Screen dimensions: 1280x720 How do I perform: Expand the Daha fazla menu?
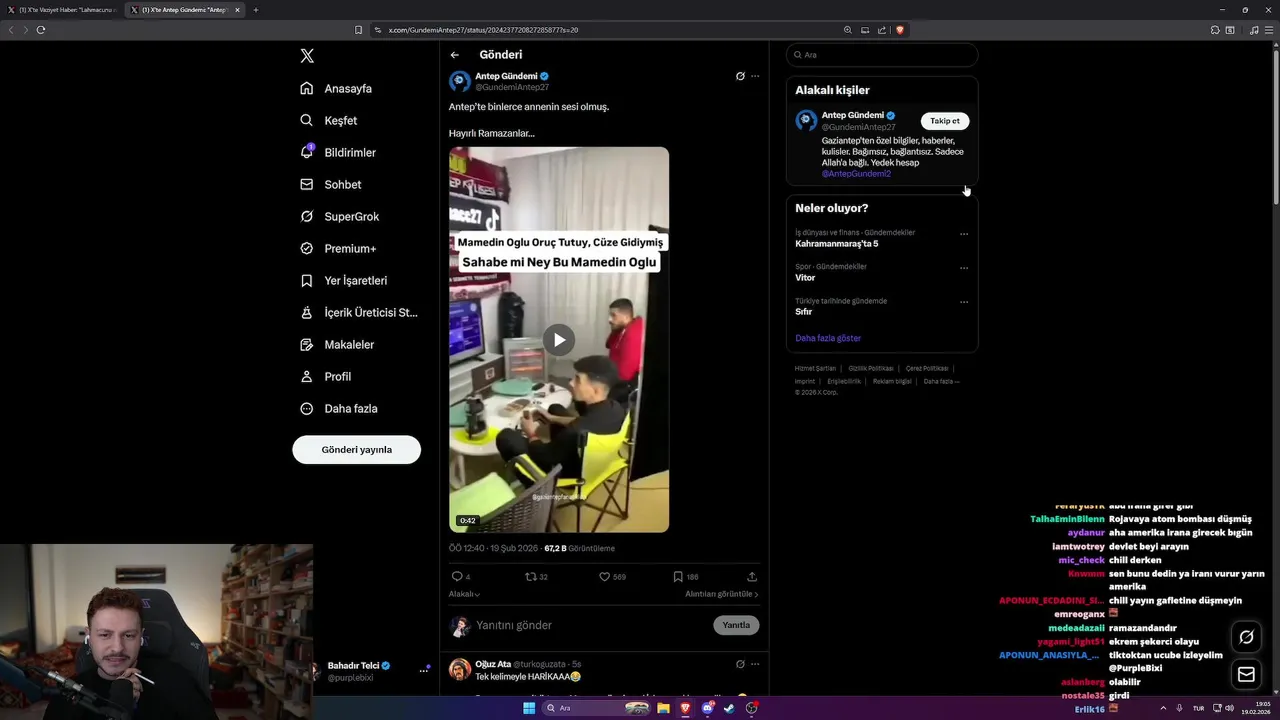pos(339,408)
